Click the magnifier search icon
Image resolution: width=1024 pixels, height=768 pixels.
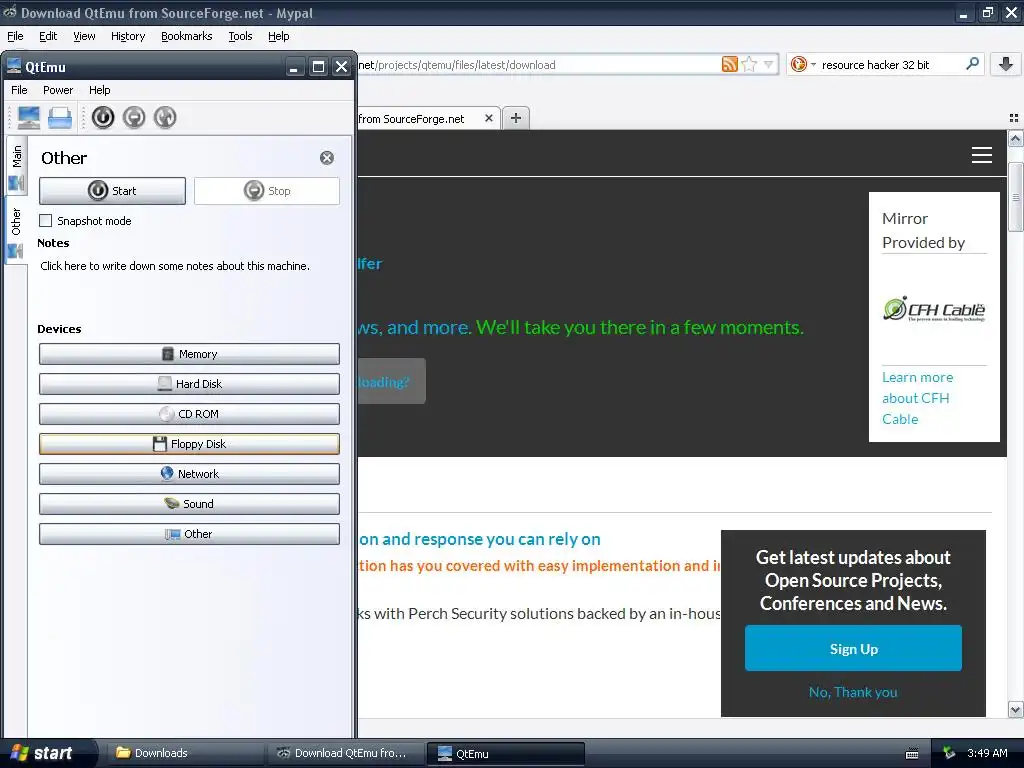[972, 63]
